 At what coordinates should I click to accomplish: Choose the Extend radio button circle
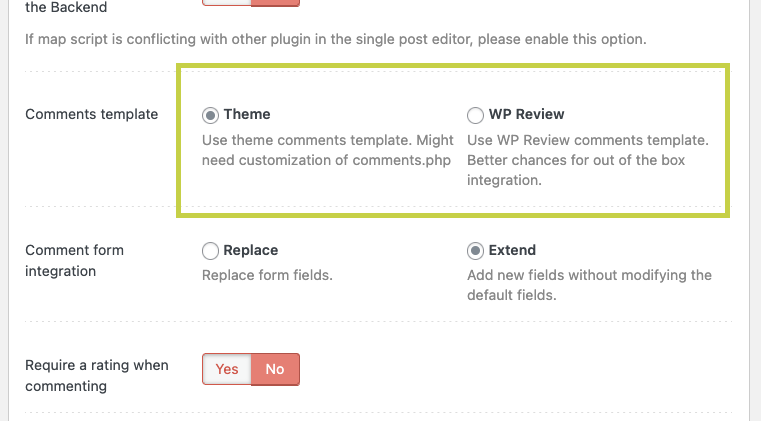[475, 251]
